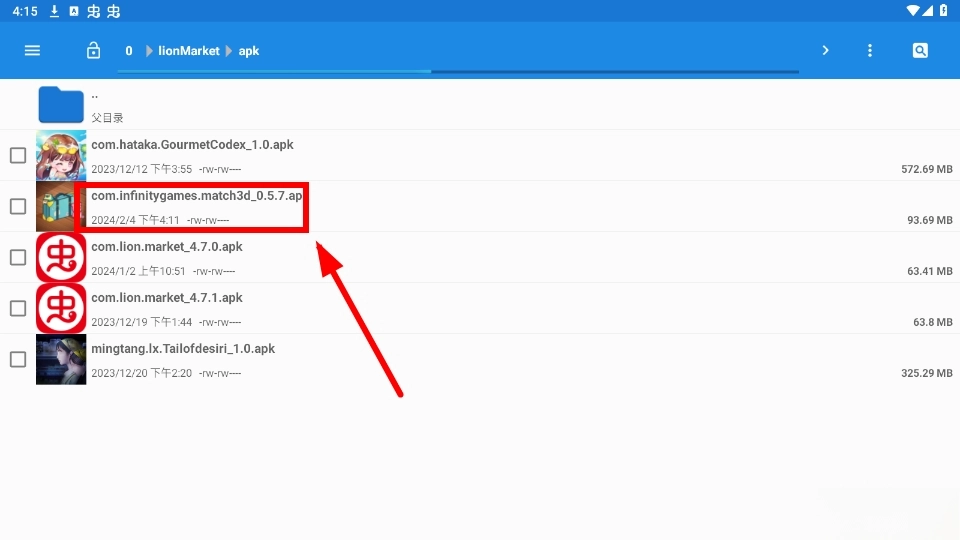The image size is (960, 540).
Task: Select checkbox for com.infinitygames.match3d apk
Action: click(18, 207)
